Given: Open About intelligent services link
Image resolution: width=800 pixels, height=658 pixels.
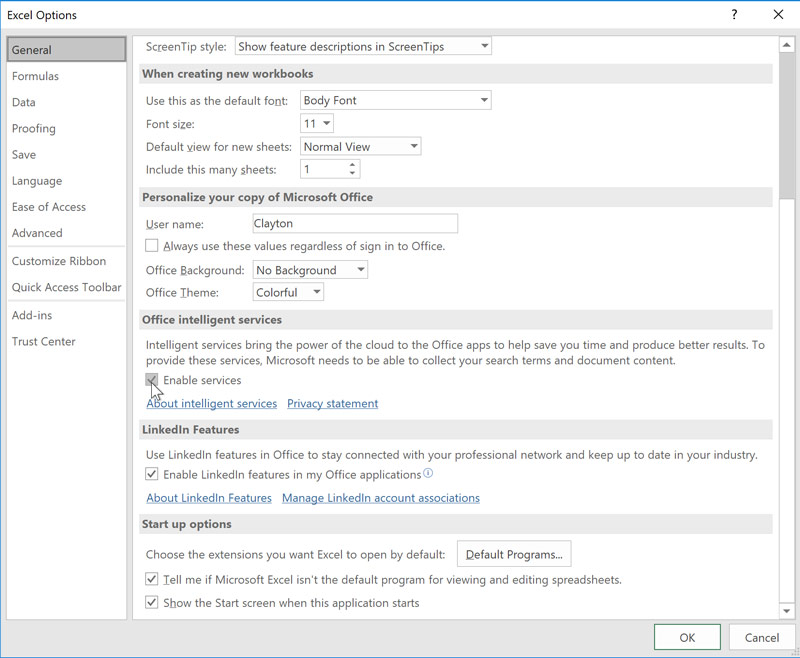Looking at the screenshot, I should point(212,403).
